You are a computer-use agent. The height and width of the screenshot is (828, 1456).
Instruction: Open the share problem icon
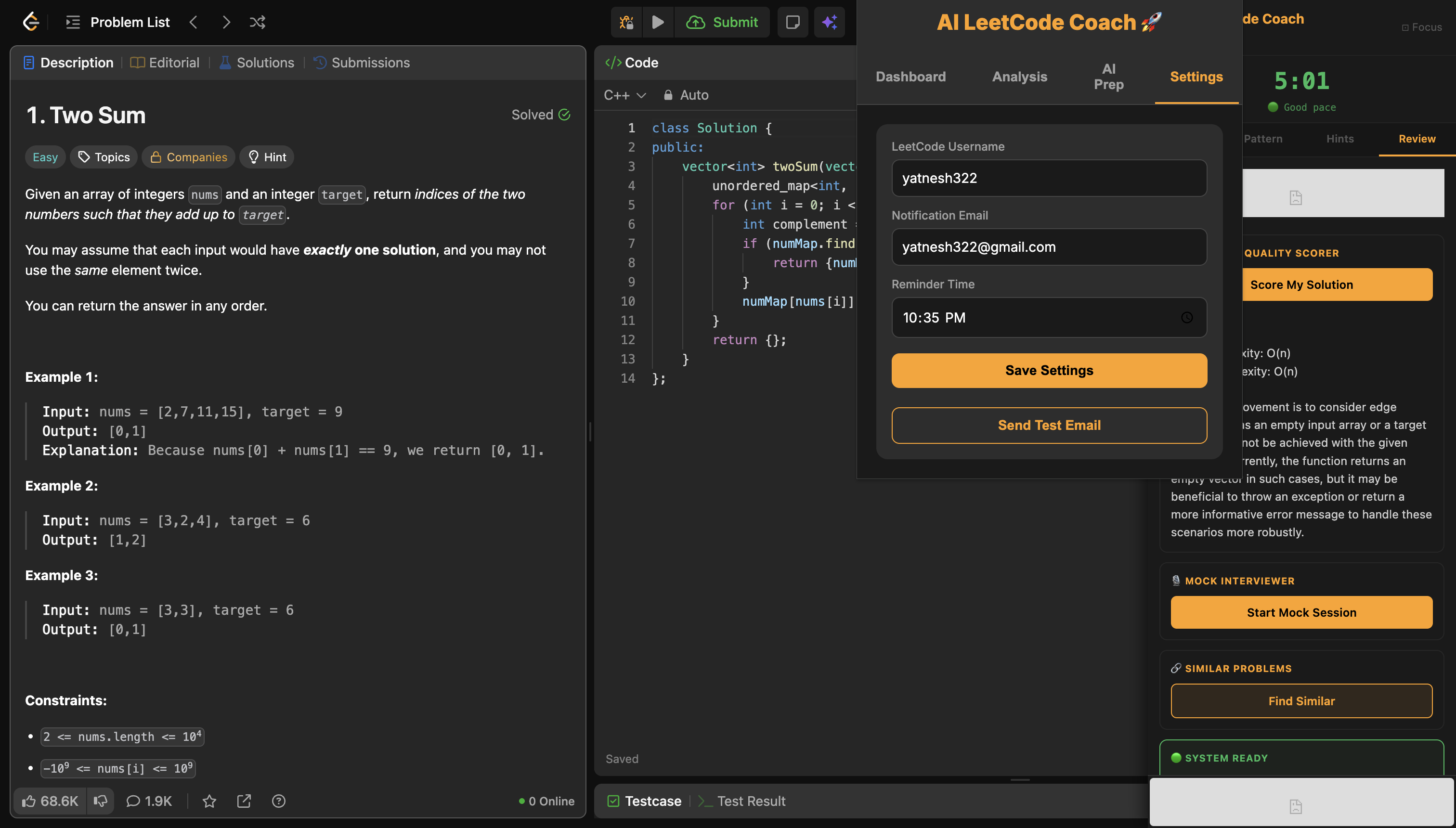click(x=244, y=801)
